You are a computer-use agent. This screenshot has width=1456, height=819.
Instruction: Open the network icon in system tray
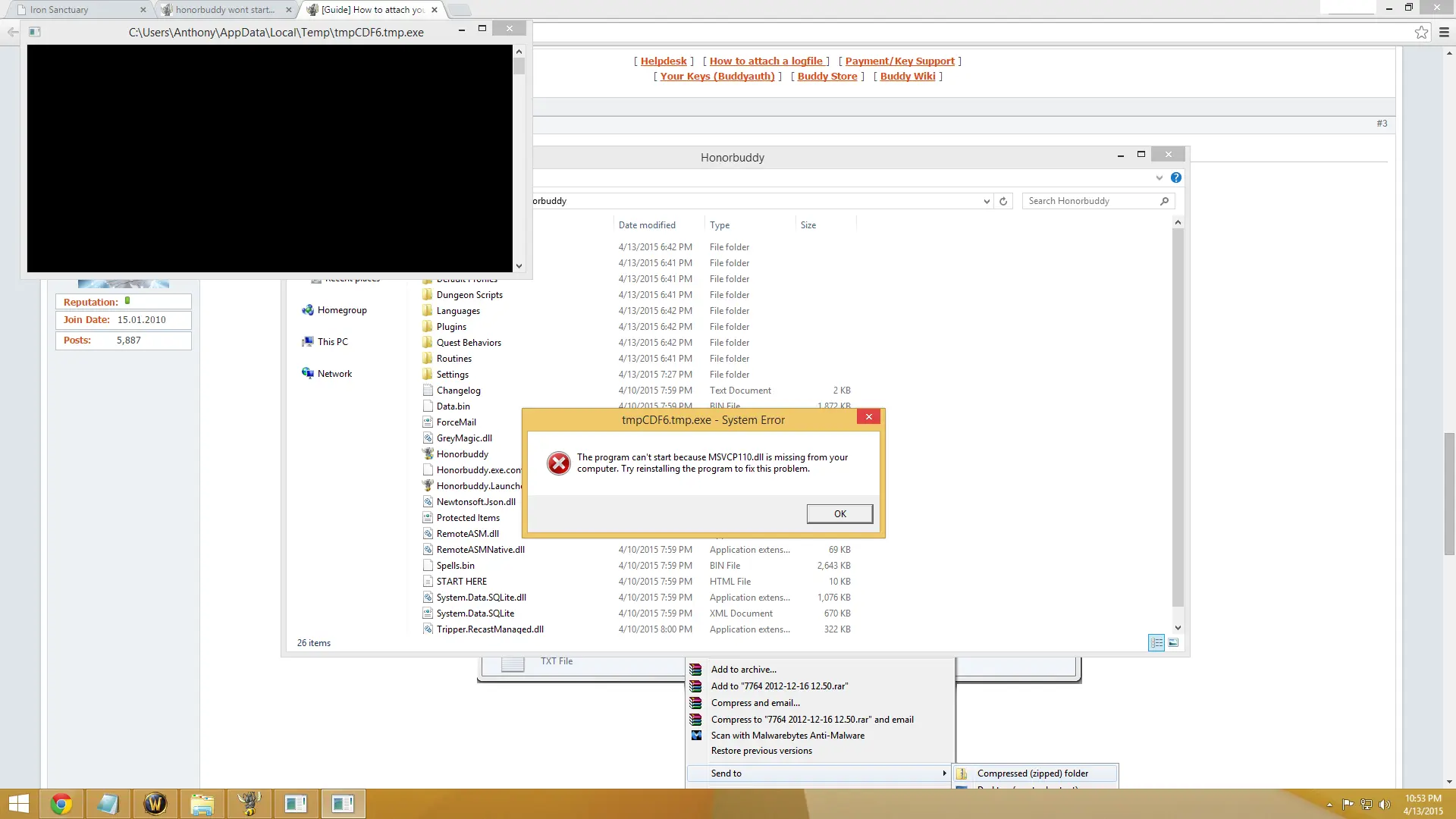pos(1367,805)
